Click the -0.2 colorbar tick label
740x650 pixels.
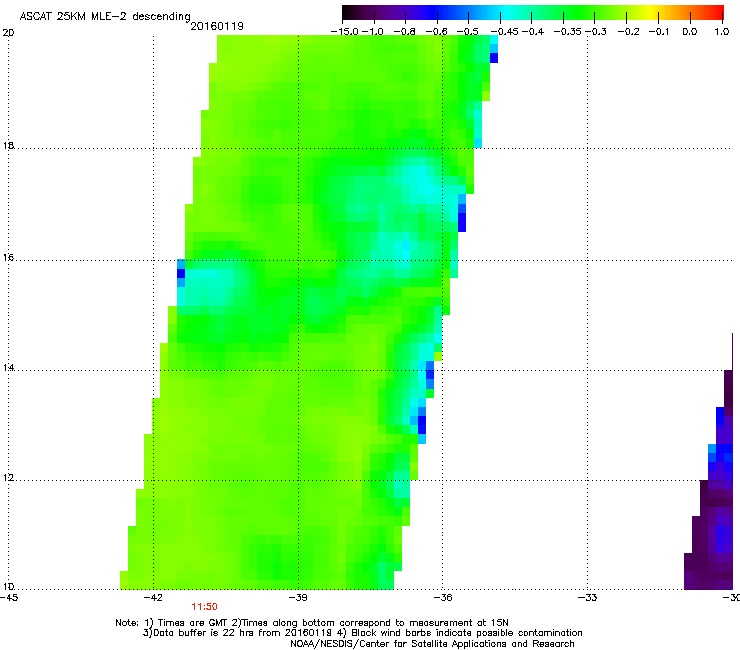(x=629, y=32)
